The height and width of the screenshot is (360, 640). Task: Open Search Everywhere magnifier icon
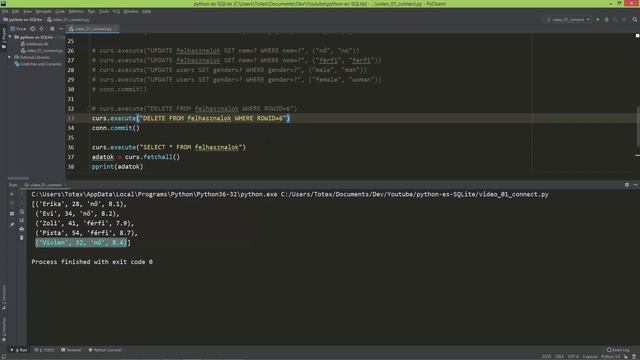point(635,19)
